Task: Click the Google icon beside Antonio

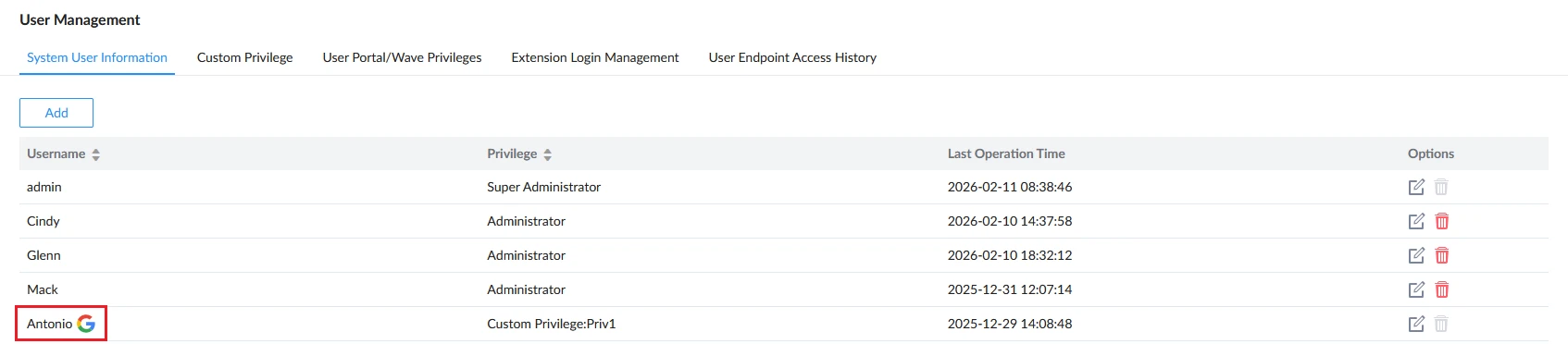Action: coord(86,324)
